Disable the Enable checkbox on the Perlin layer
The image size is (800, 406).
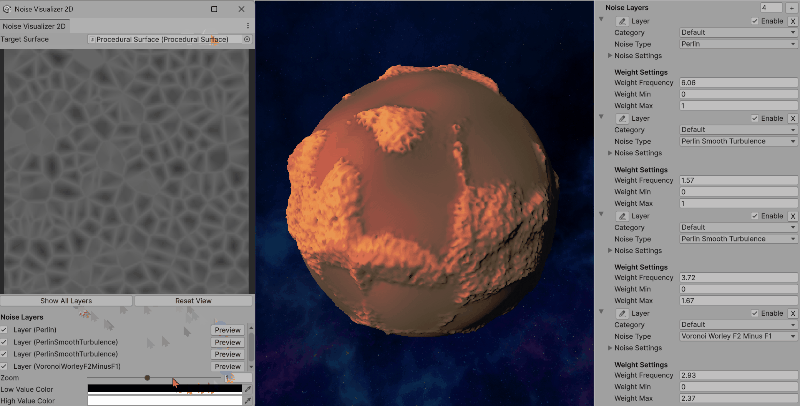[755, 20]
